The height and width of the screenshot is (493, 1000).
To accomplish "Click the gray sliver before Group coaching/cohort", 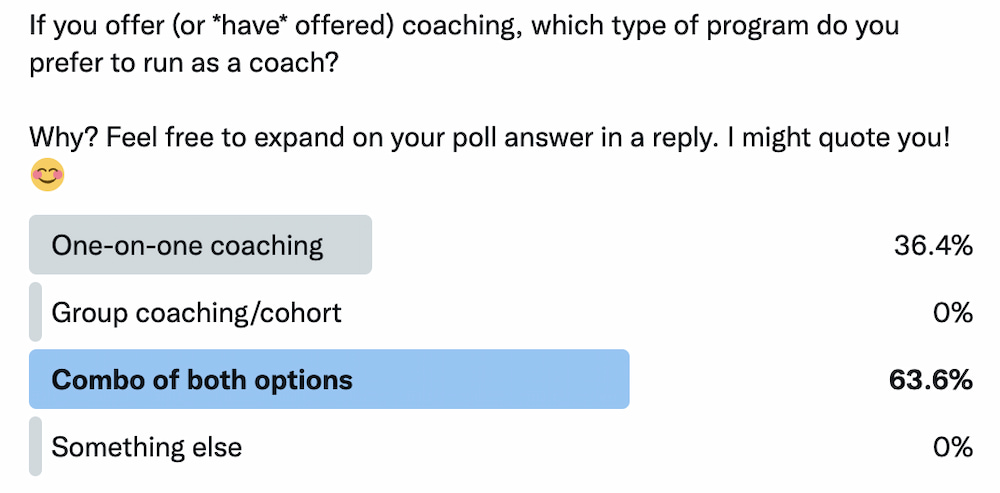I will (x=36, y=312).
